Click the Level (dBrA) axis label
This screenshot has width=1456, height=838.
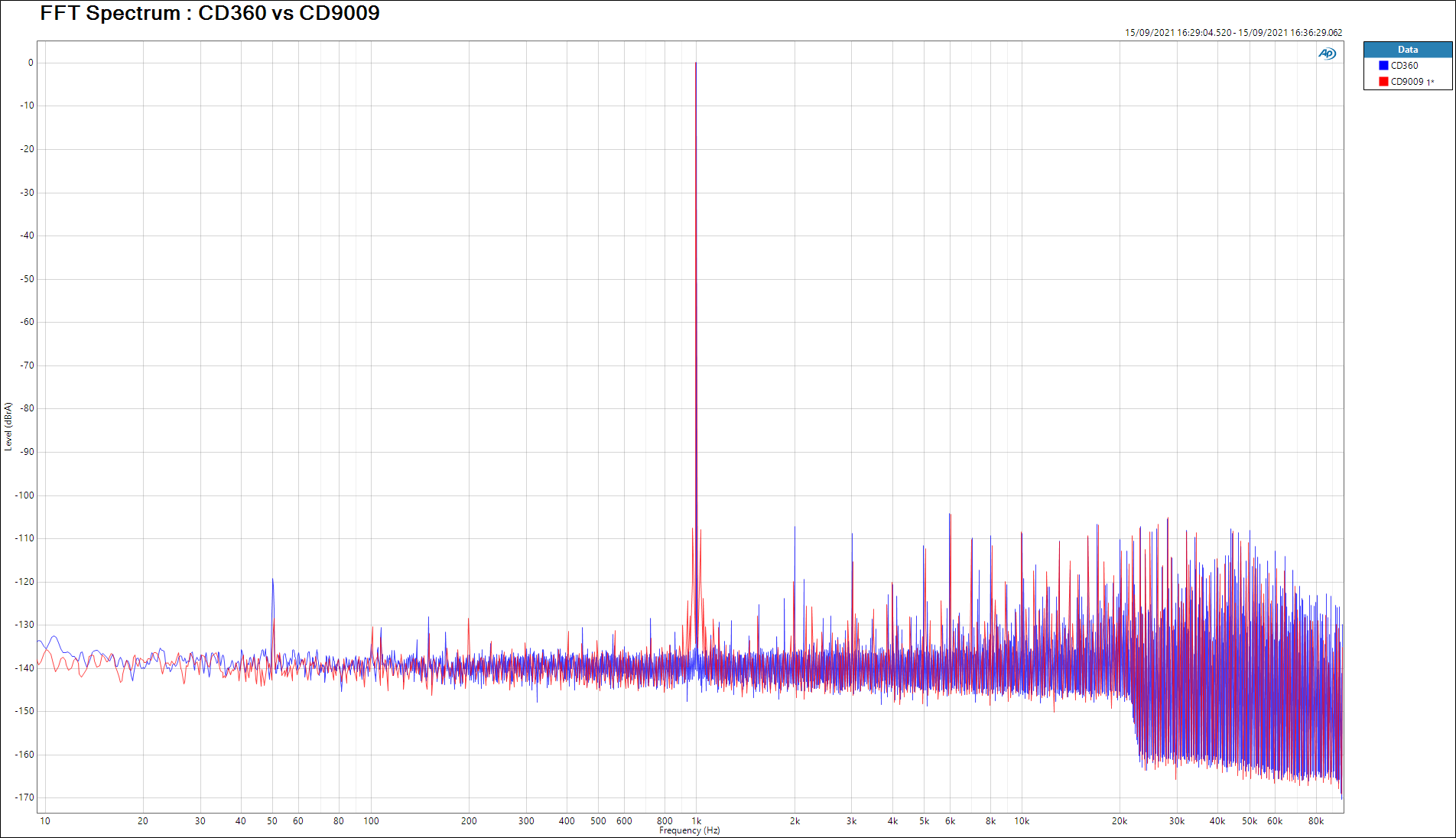[x=8, y=427]
